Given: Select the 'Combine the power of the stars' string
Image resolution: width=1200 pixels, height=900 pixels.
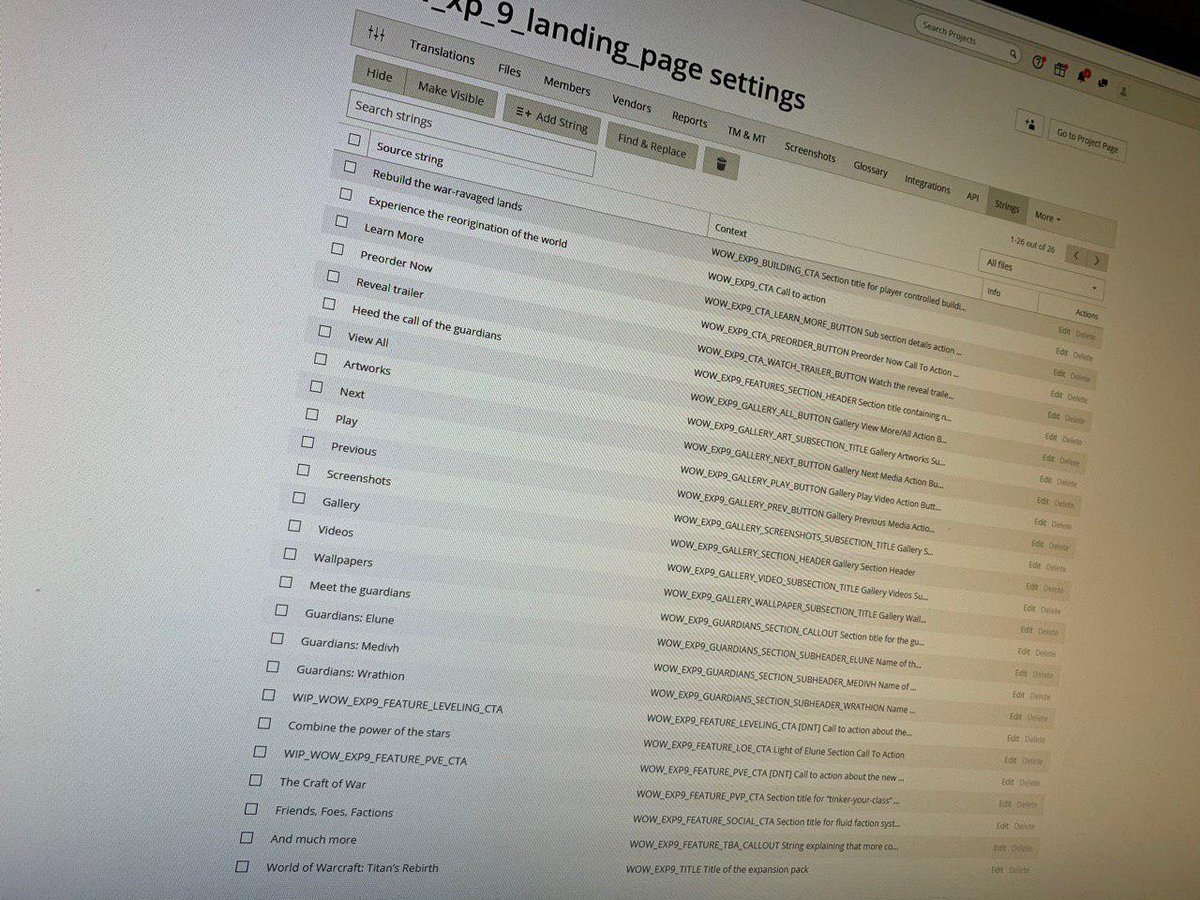Looking at the screenshot, I should [369, 729].
